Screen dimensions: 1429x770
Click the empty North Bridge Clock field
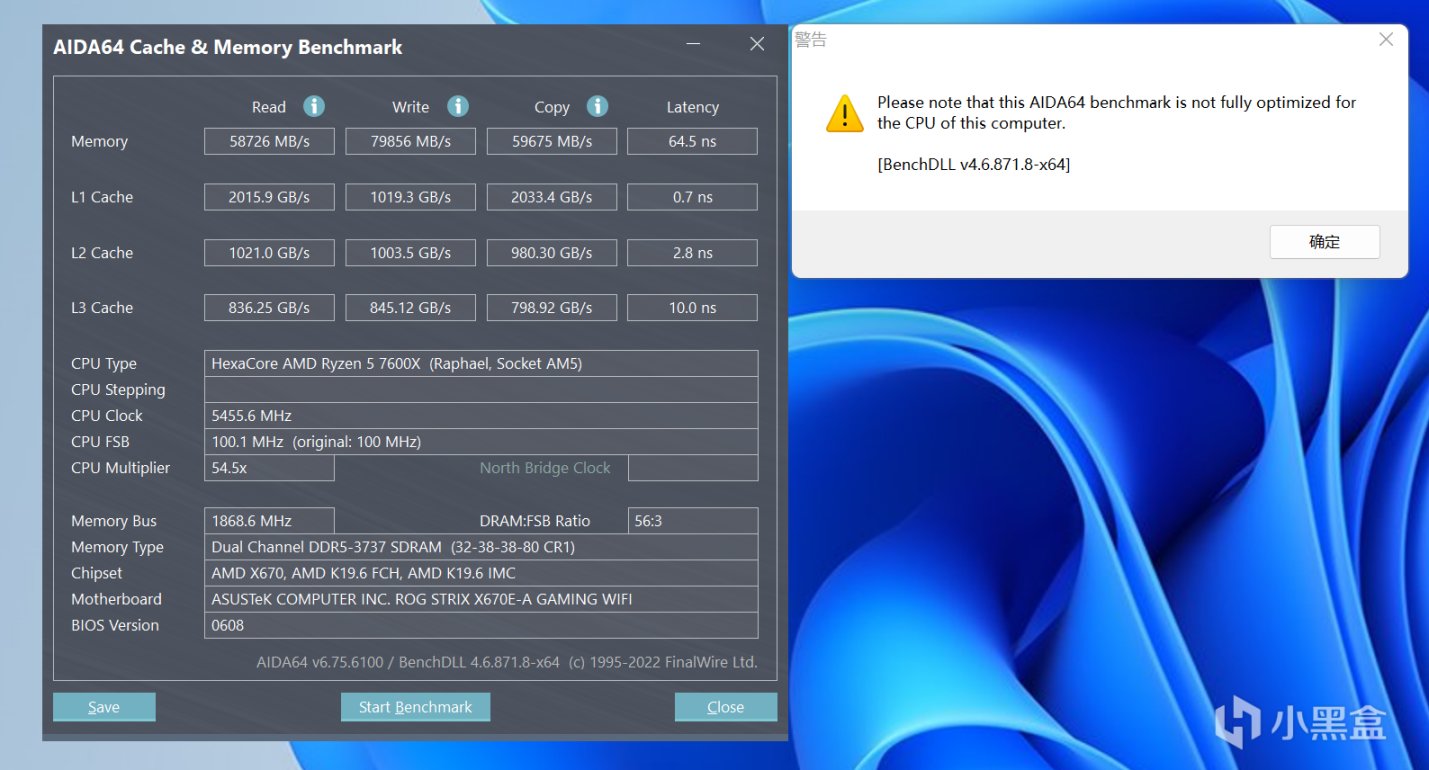692,467
